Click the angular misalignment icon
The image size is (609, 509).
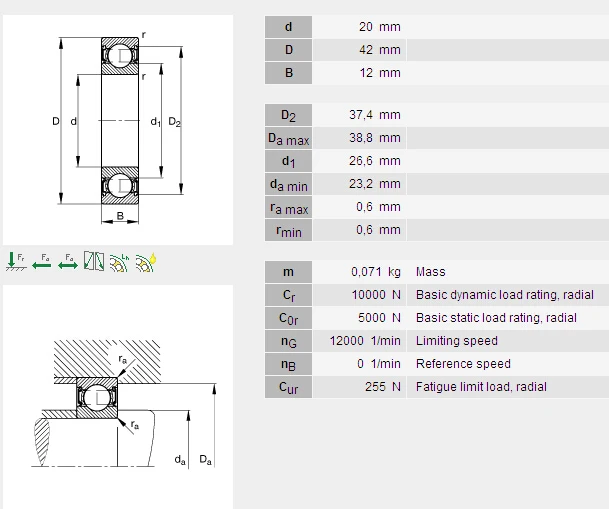click(94, 261)
